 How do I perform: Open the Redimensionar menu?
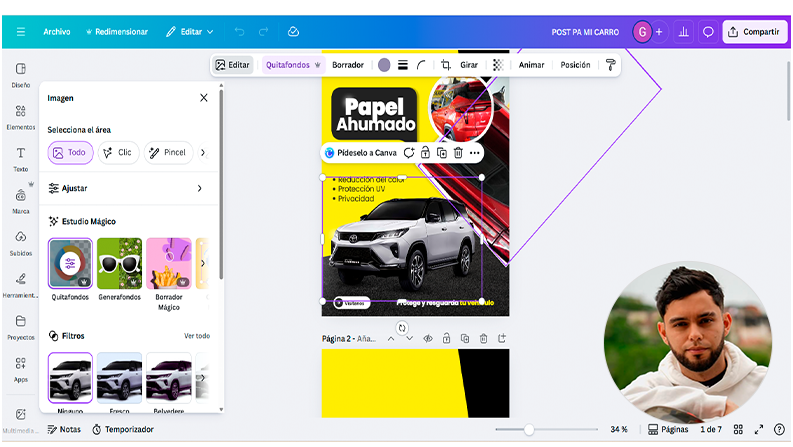point(116,32)
